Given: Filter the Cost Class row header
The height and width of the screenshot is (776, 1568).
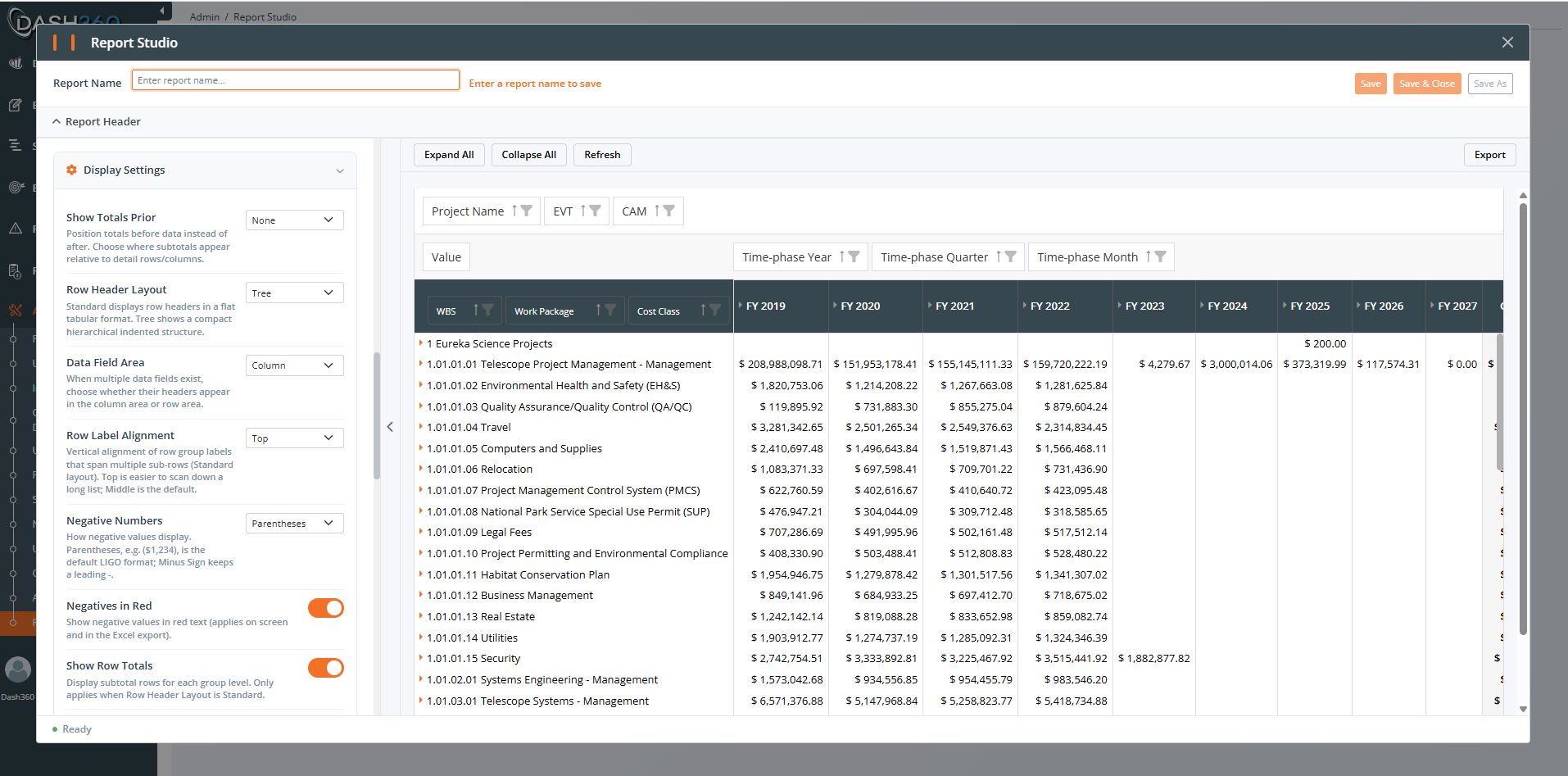Looking at the screenshot, I should [715, 310].
